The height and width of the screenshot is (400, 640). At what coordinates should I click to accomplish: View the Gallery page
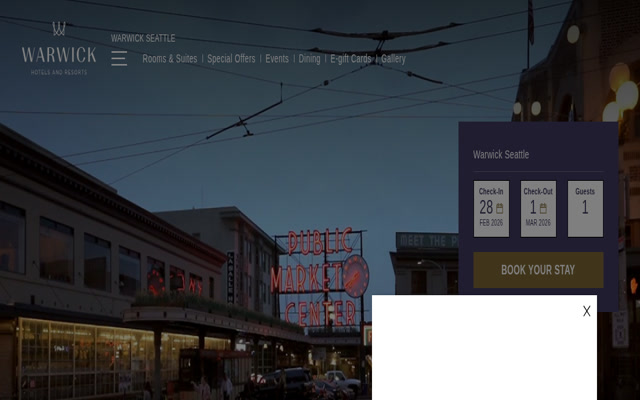[x=393, y=59]
